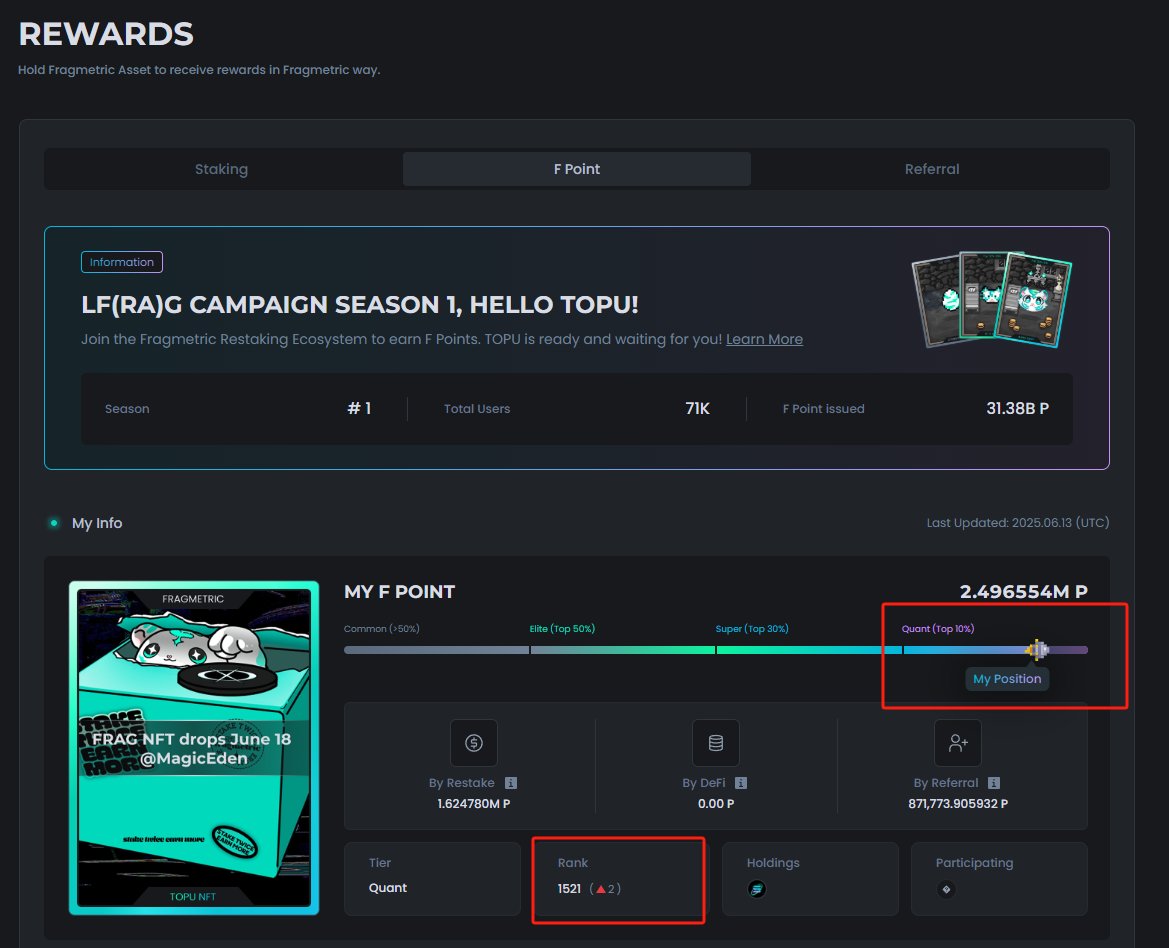Image resolution: width=1169 pixels, height=948 pixels.
Task: Open the Referral tab
Action: pyautogui.click(x=932, y=169)
